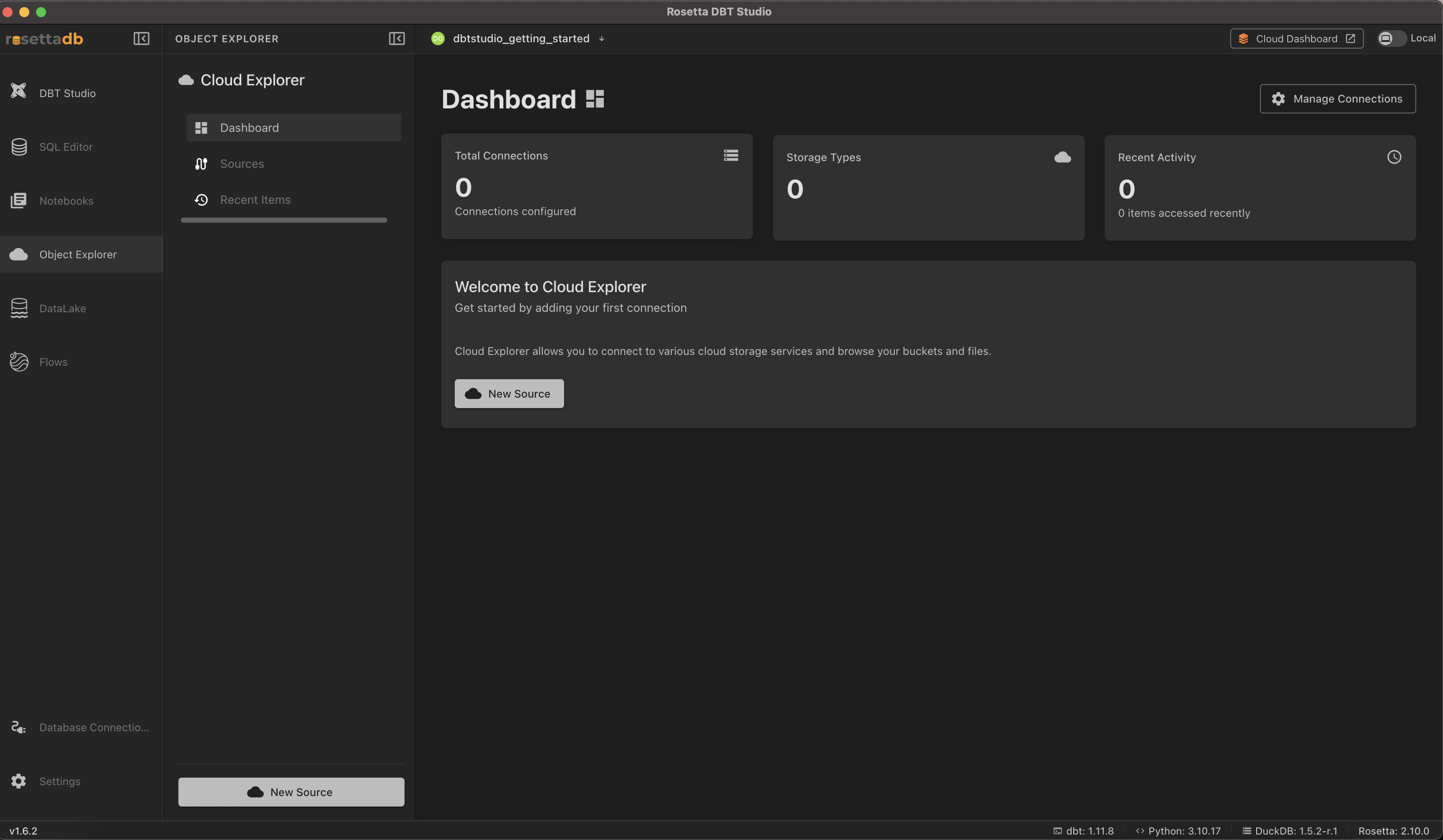Click the Recent Activity card
The height and width of the screenshot is (840, 1443).
coord(1260,188)
